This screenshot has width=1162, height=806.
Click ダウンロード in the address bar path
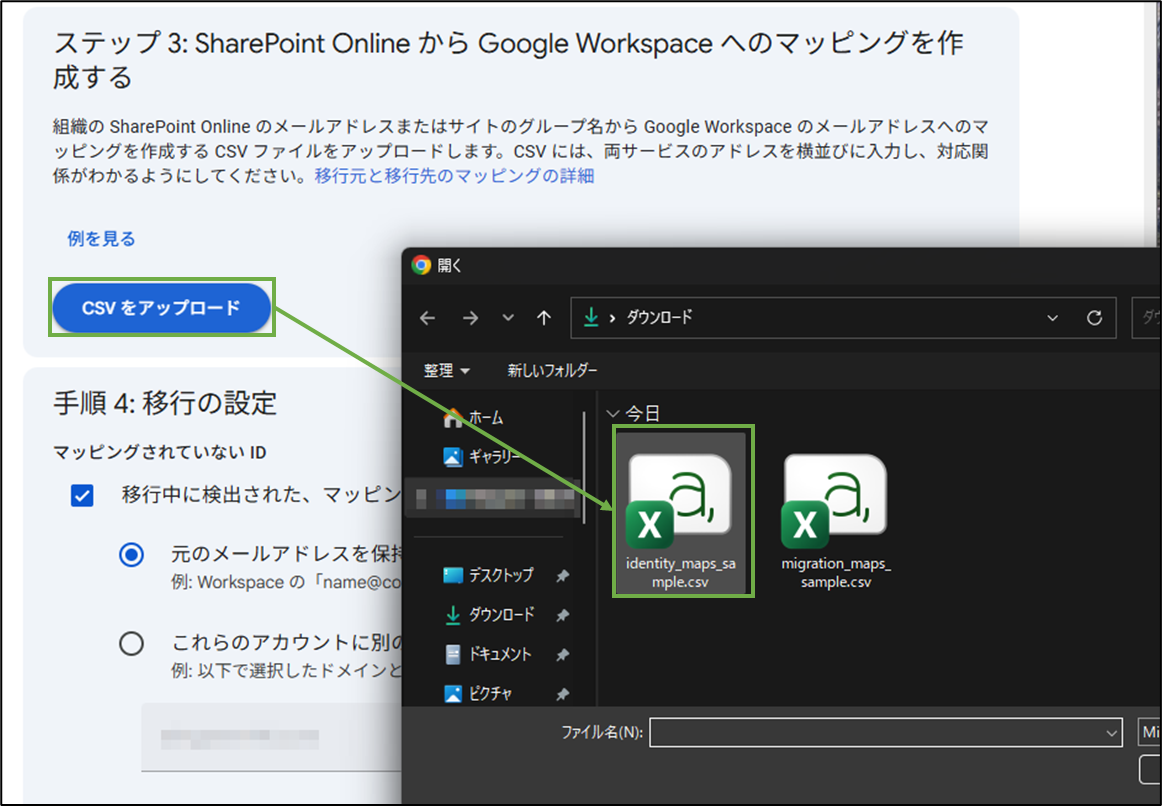(659, 317)
